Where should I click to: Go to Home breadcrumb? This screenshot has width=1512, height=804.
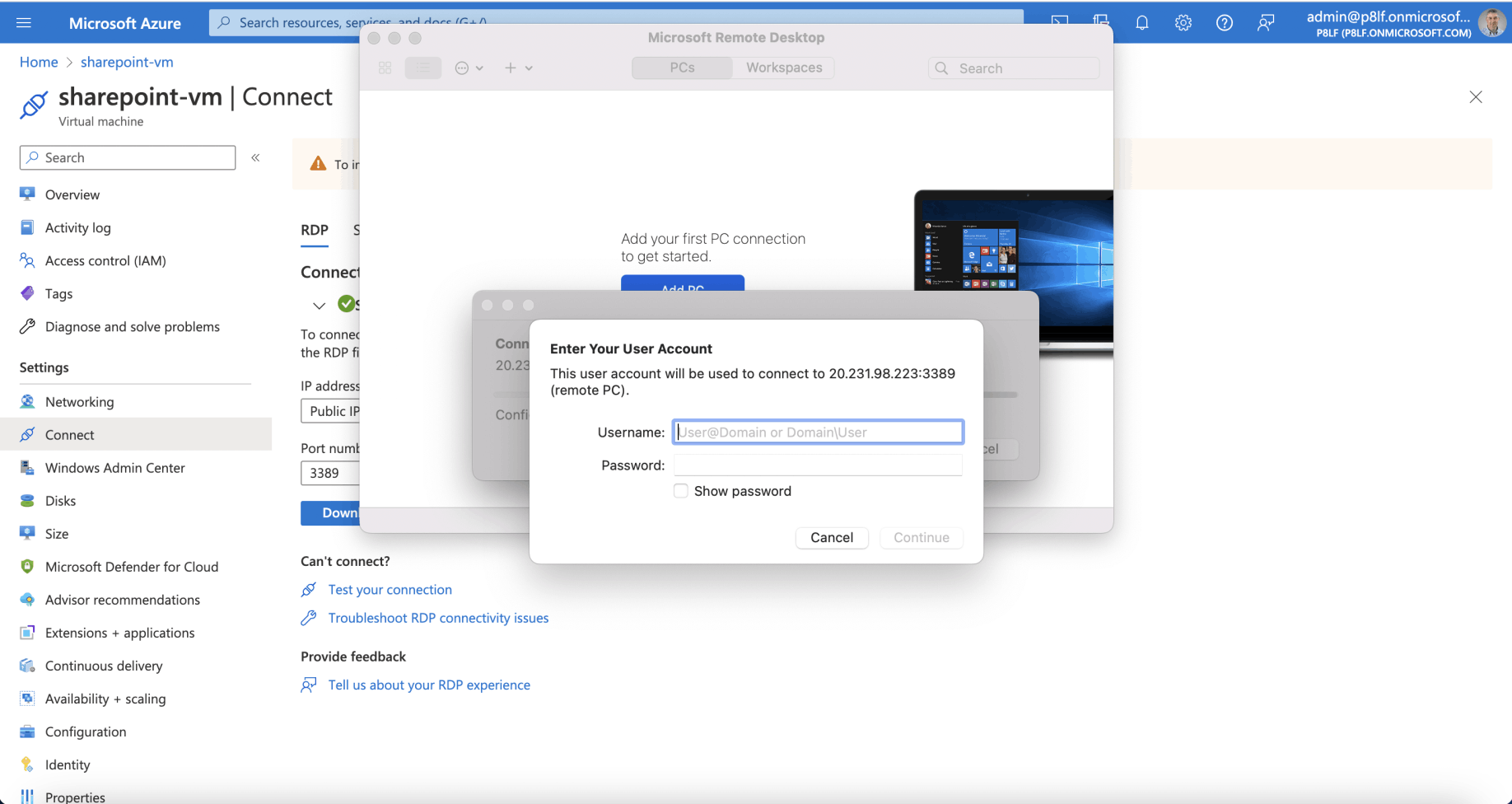(39, 62)
